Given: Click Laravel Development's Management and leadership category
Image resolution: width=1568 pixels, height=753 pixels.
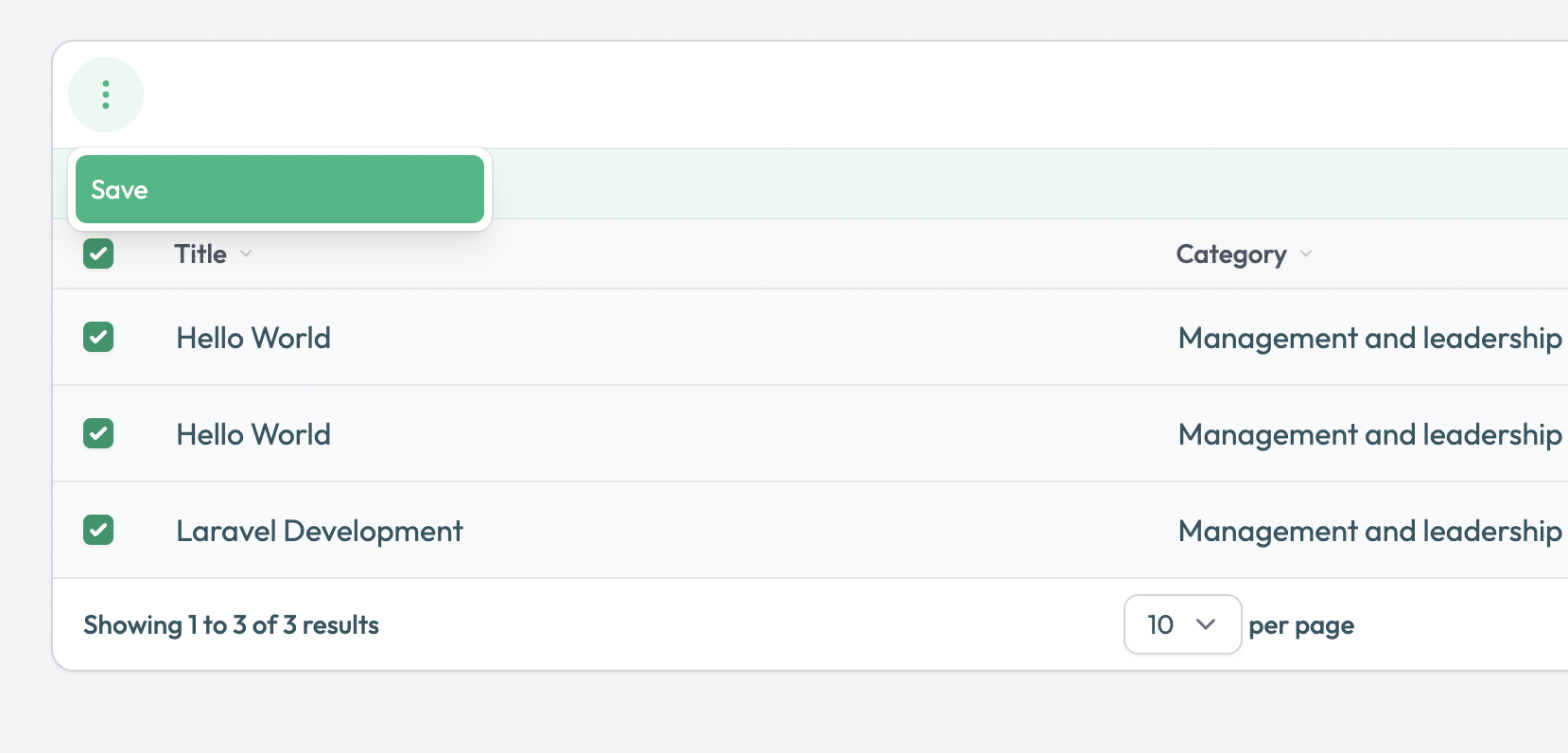Looking at the screenshot, I should point(1369,531).
